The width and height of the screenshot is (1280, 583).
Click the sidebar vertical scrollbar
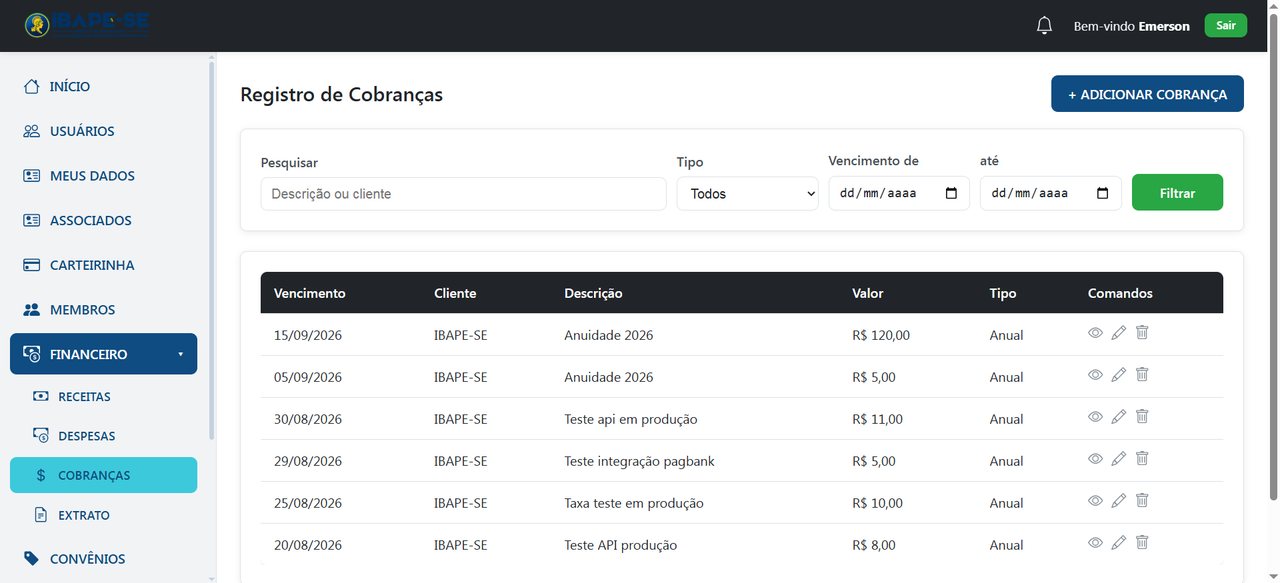coord(211,250)
